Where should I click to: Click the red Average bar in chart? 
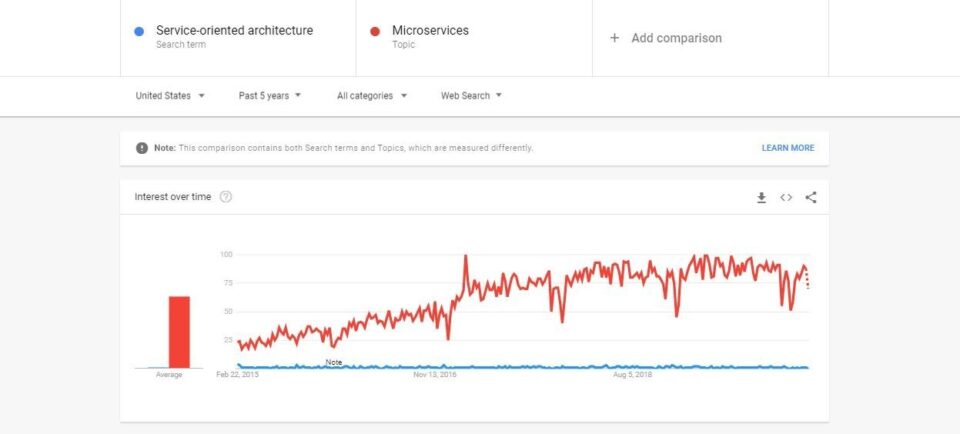[x=179, y=332]
